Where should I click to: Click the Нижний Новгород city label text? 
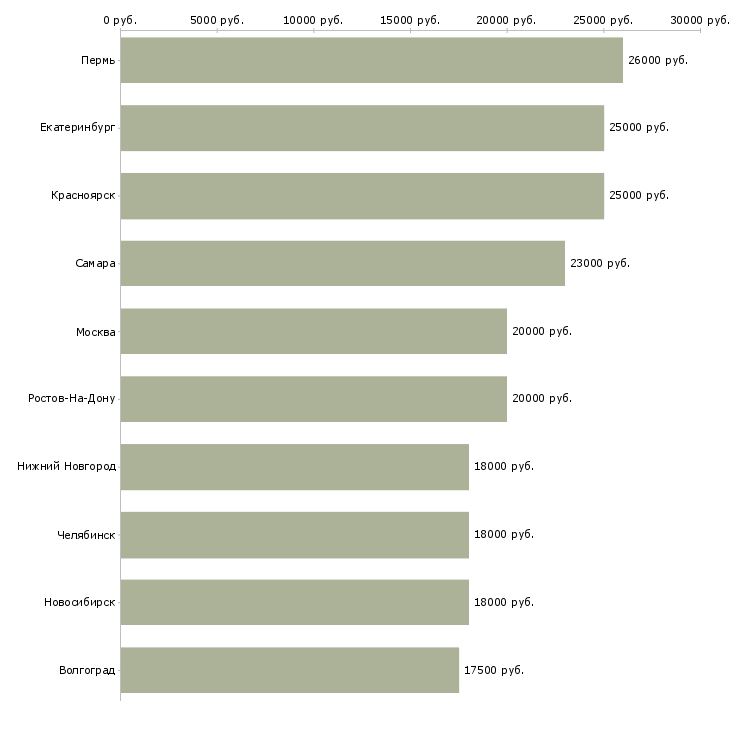click(x=66, y=467)
